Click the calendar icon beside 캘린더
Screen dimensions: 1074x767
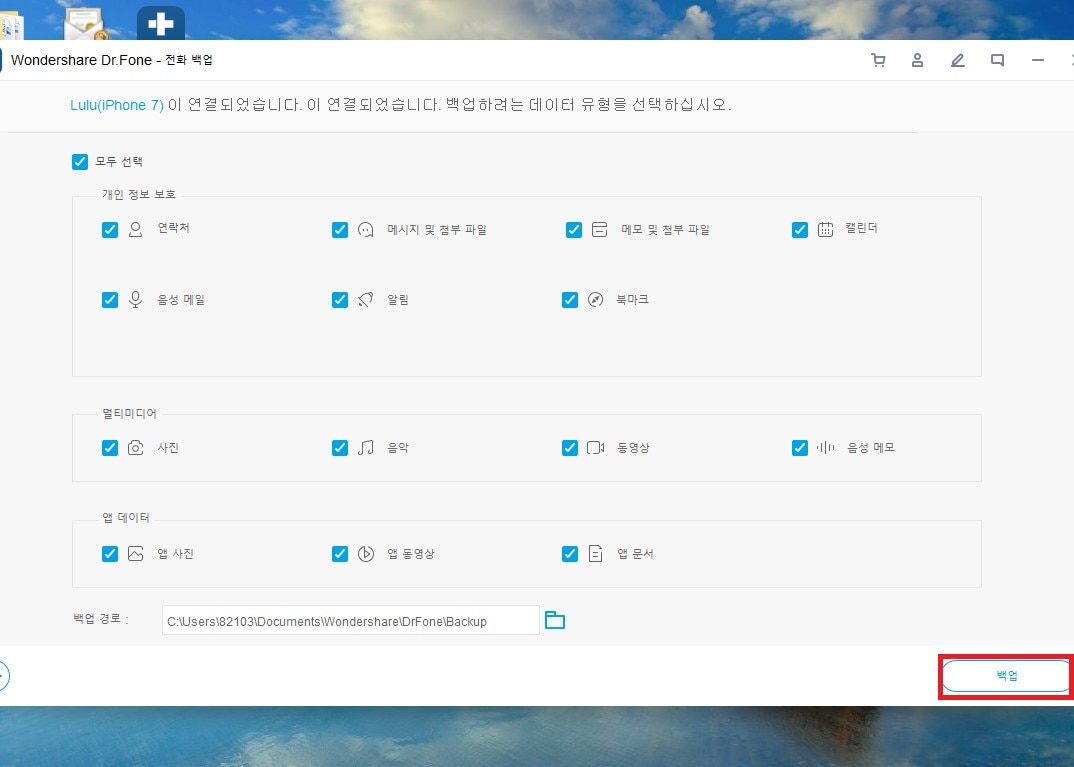(825, 229)
